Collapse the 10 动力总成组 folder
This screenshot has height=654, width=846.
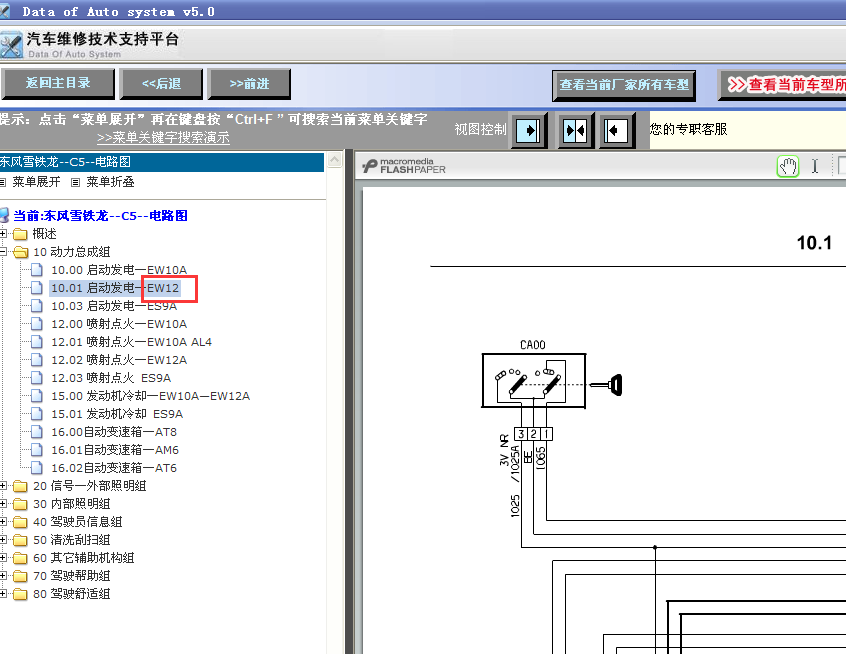click(5, 251)
